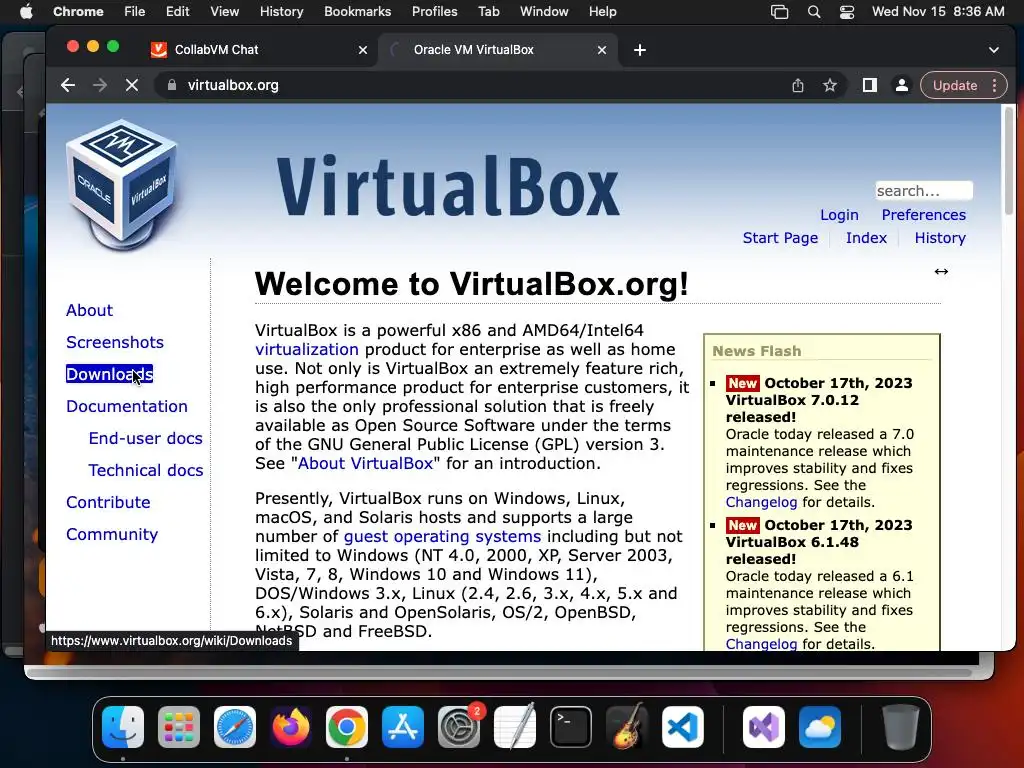
Task: Click the VirtualBox cube logo
Action: coord(122,185)
